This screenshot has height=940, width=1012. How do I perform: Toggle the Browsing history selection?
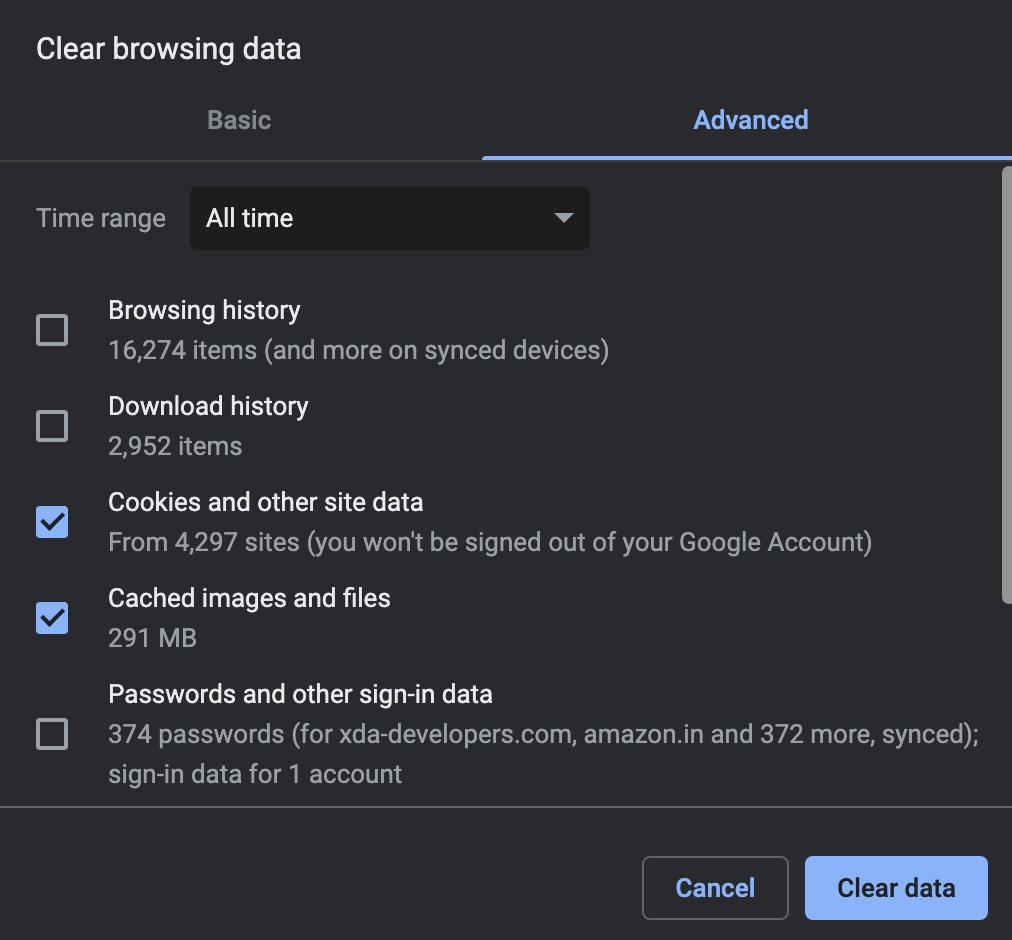(x=51, y=330)
